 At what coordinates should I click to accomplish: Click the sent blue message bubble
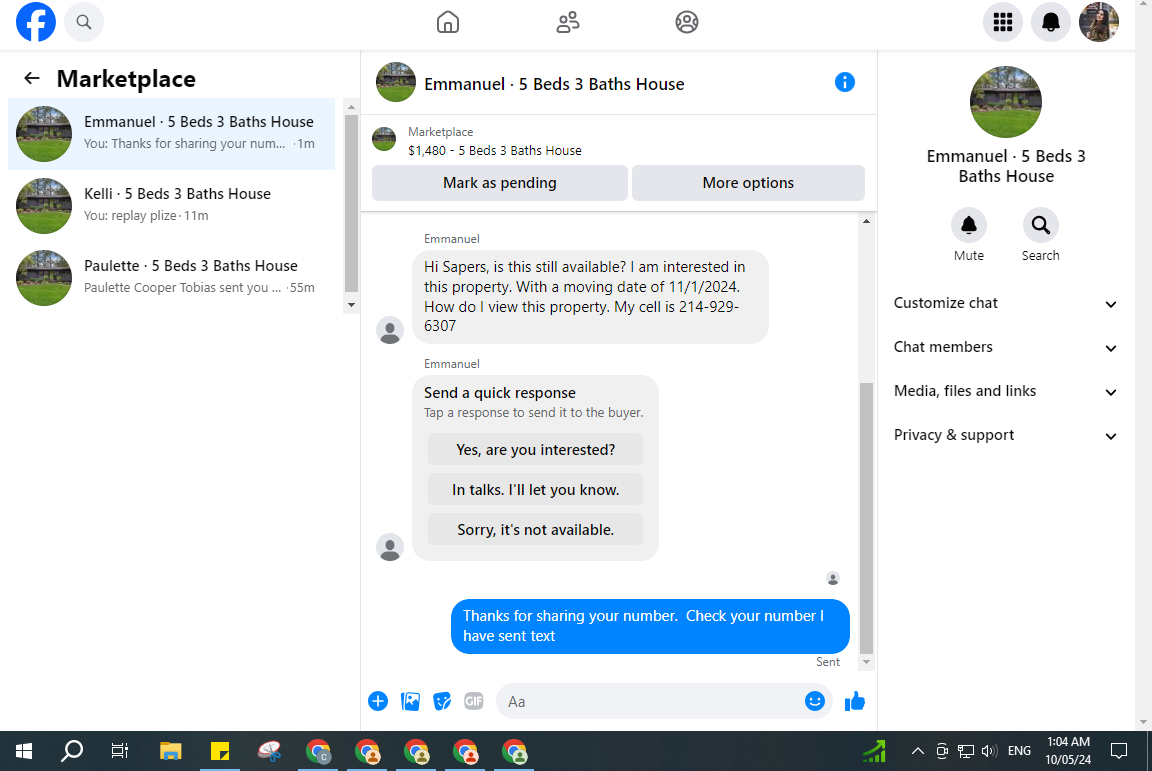tap(650, 626)
